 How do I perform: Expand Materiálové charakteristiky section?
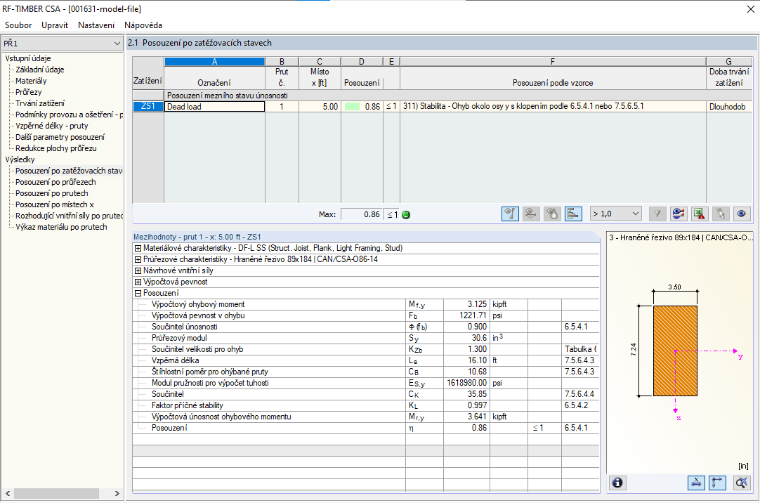tap(138, 248)
